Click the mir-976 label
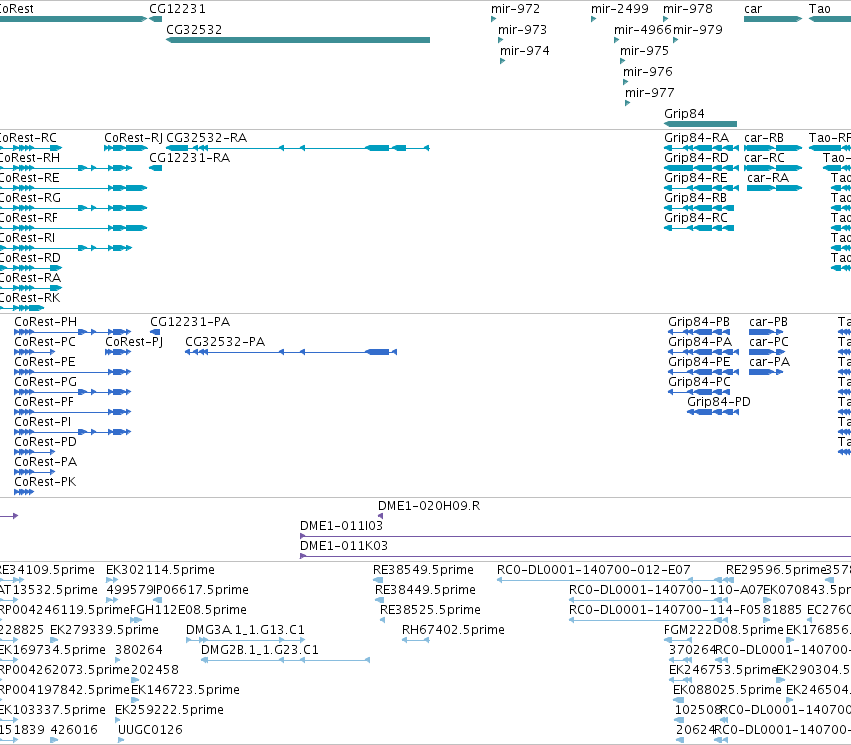 pos(648,72)
